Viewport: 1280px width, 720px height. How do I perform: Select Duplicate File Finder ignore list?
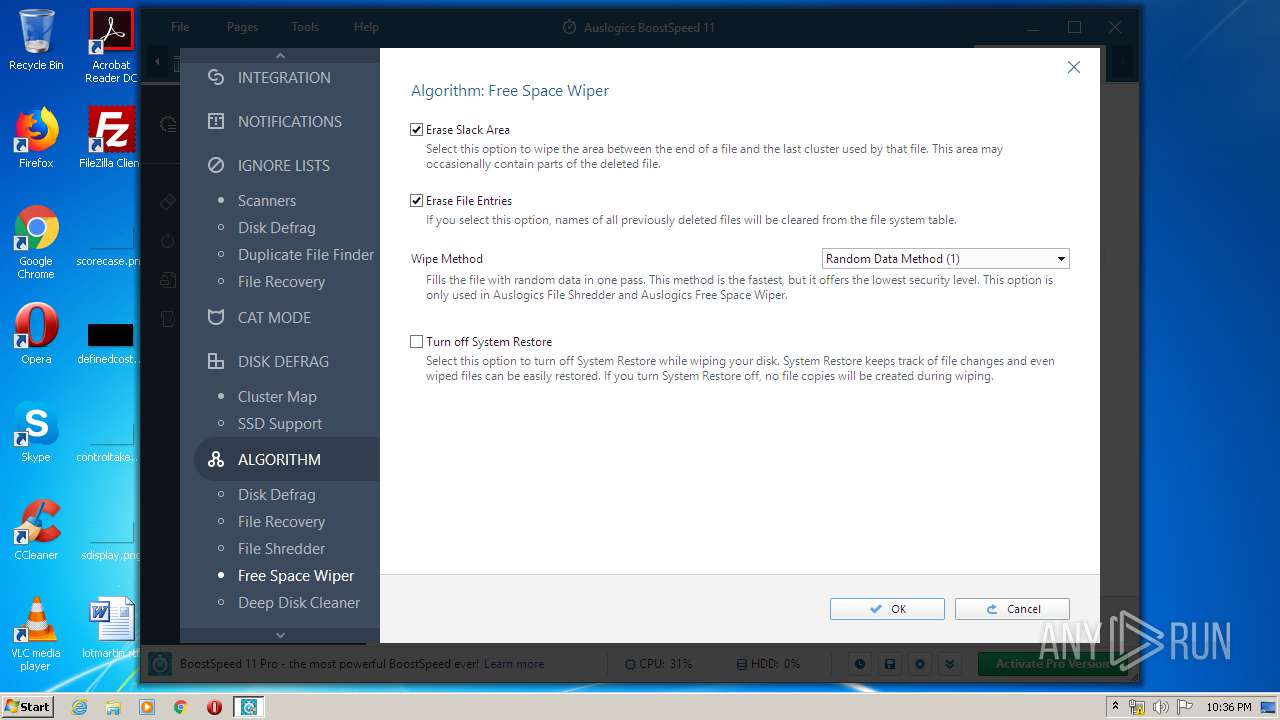pos(306,254)
